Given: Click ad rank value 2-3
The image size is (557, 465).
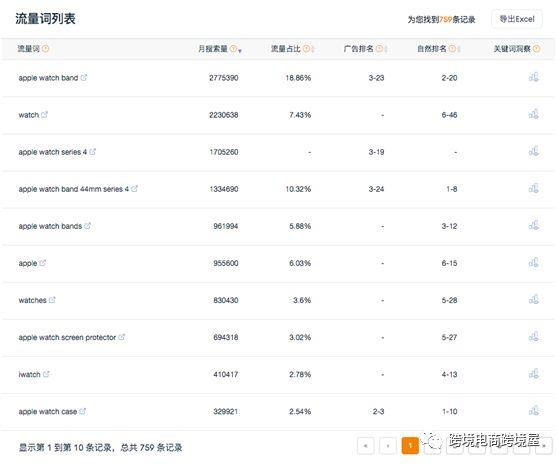Looking at the screenshot, I should tap(378, 411).
